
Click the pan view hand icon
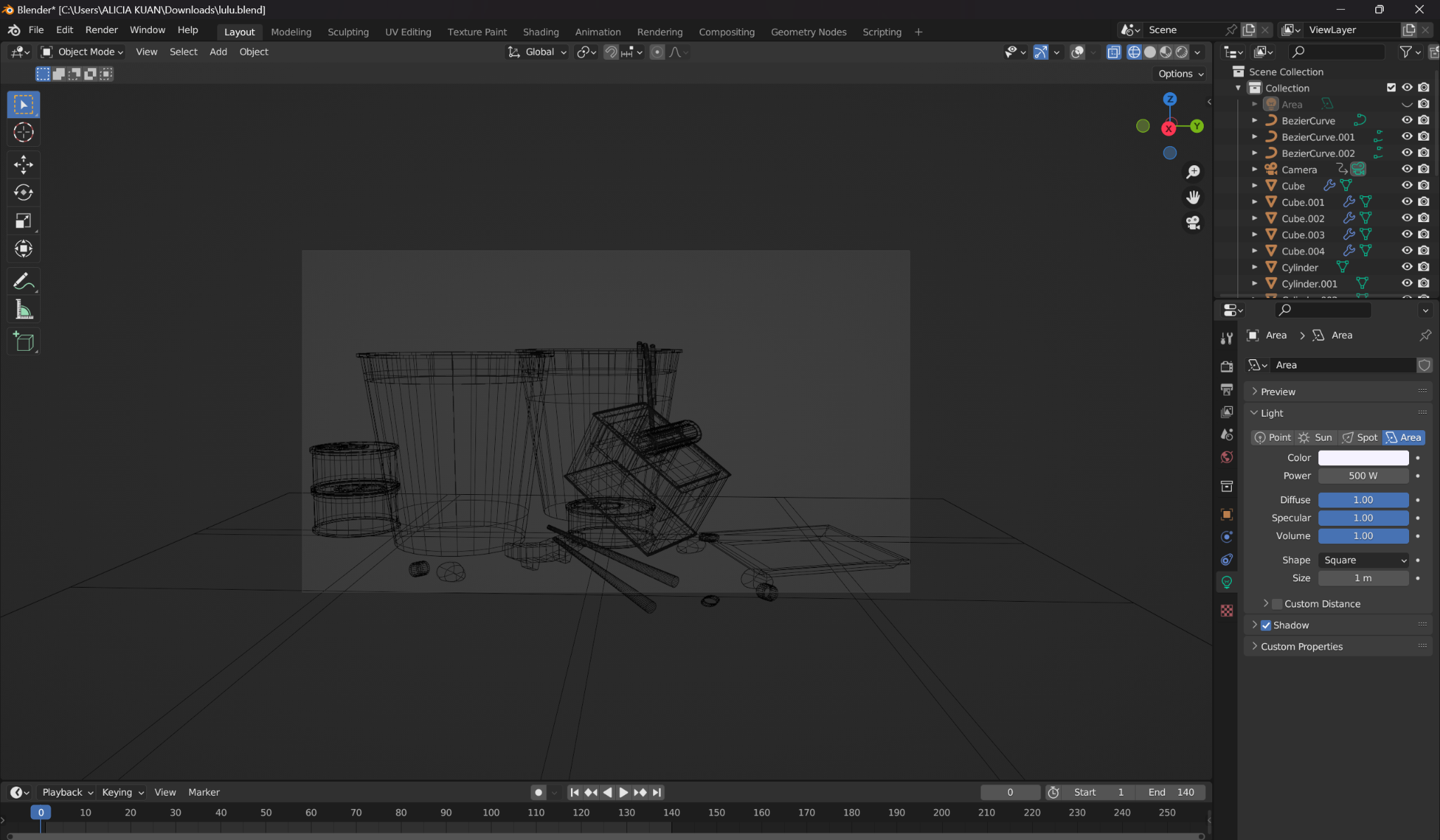coord(1193,198)
